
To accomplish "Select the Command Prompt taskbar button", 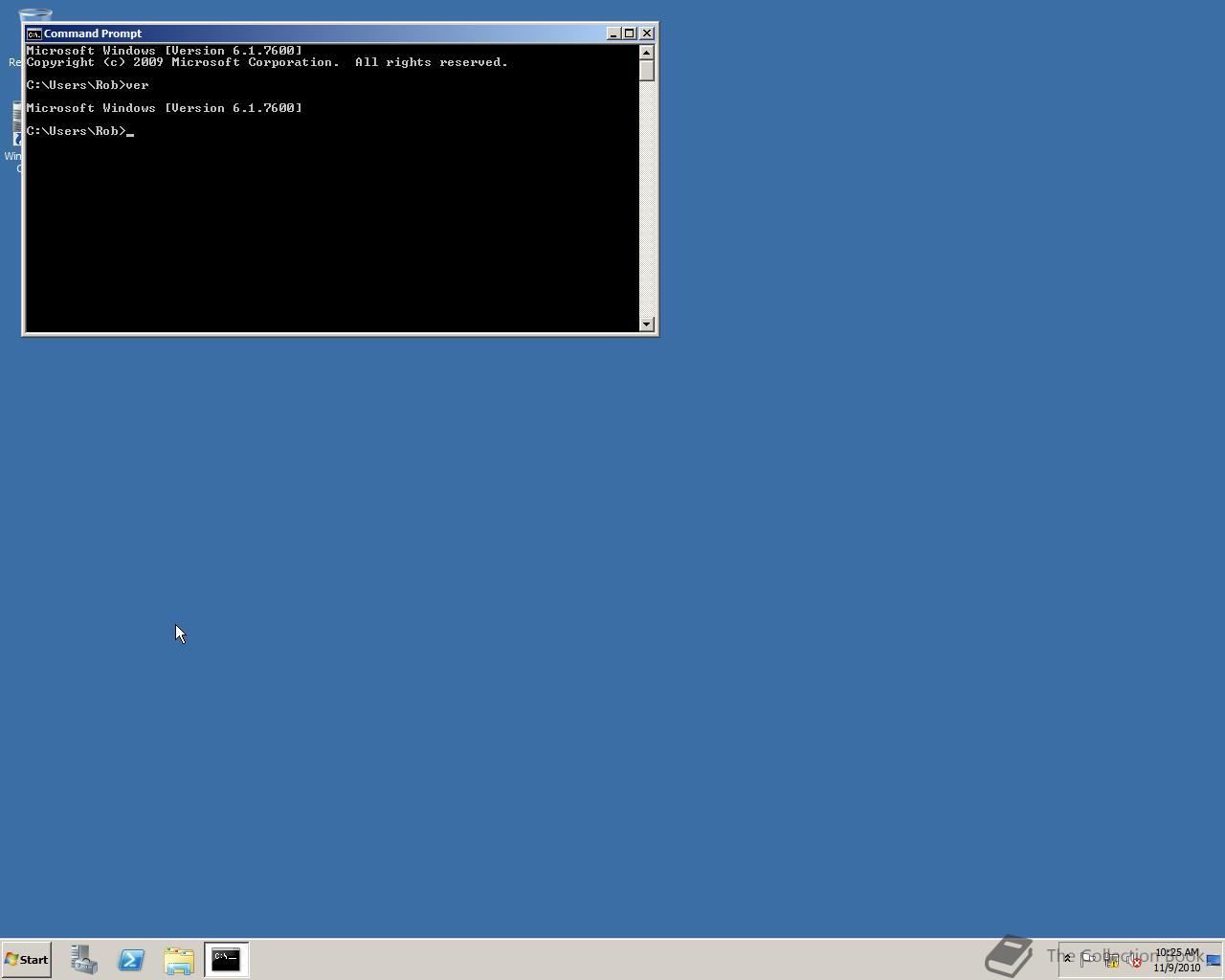I will (x=226, y=959).
